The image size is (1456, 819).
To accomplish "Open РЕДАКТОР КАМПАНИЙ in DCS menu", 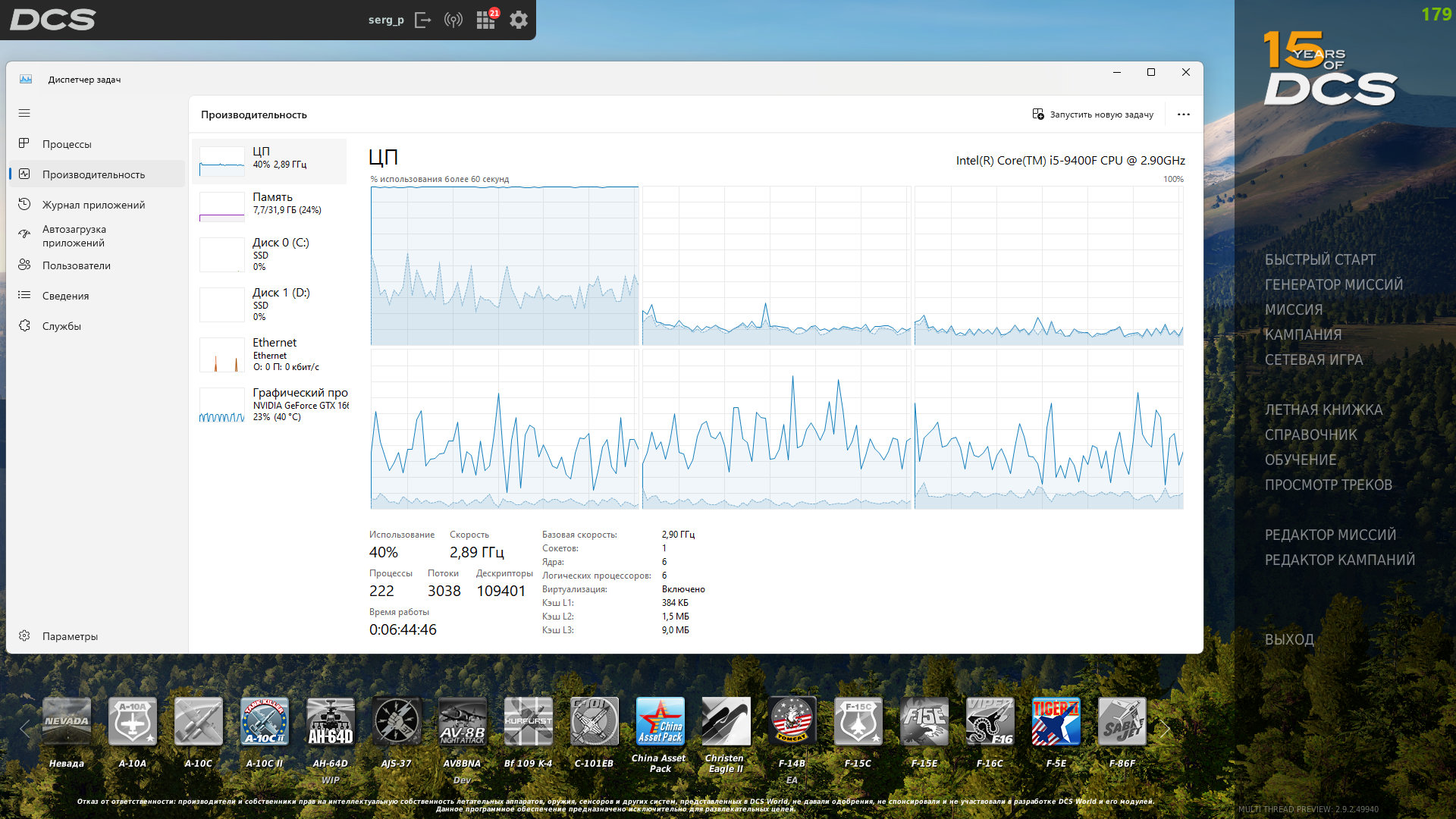I will click(1340, 560).
